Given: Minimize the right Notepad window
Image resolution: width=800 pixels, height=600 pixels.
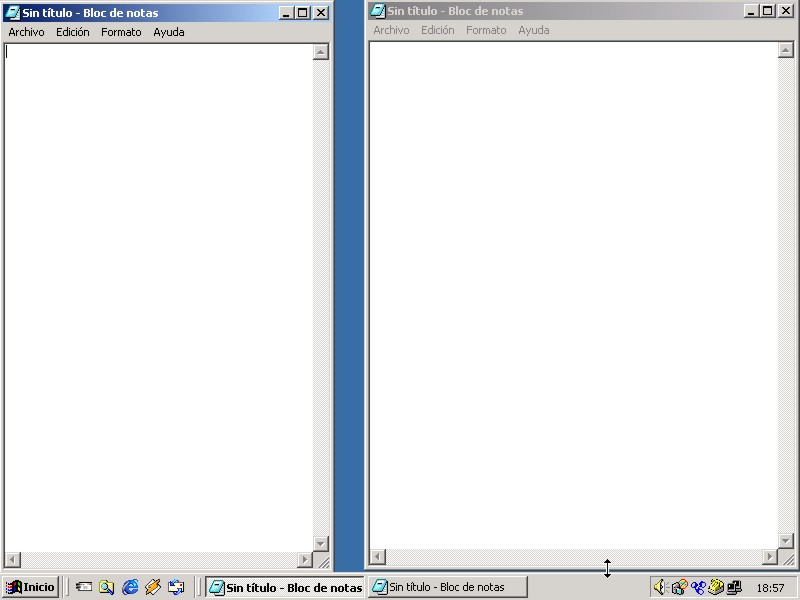Looking at the screenshot, I should click(751, 11).
